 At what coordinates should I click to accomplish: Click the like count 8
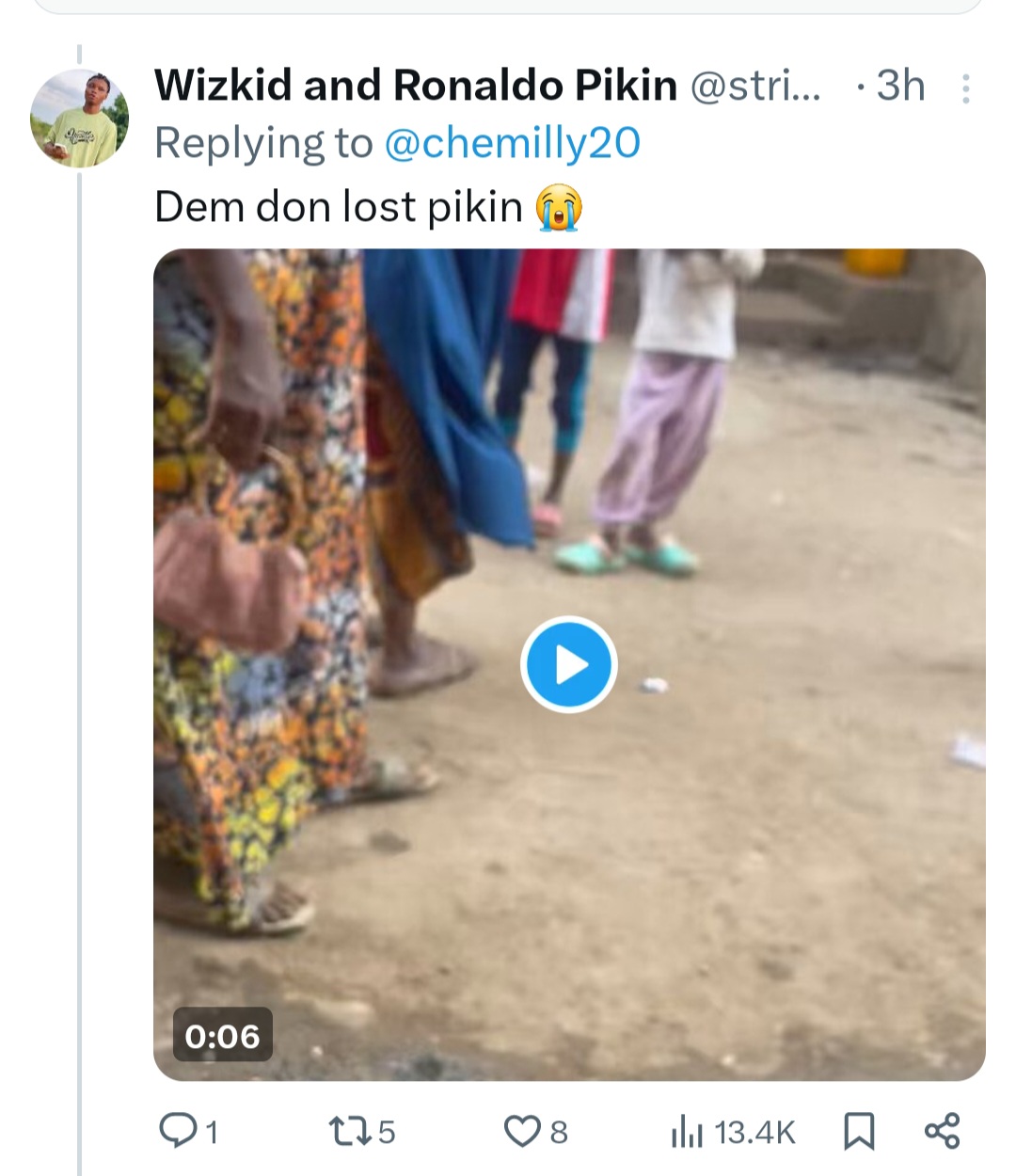click(x=559, y=1131)
